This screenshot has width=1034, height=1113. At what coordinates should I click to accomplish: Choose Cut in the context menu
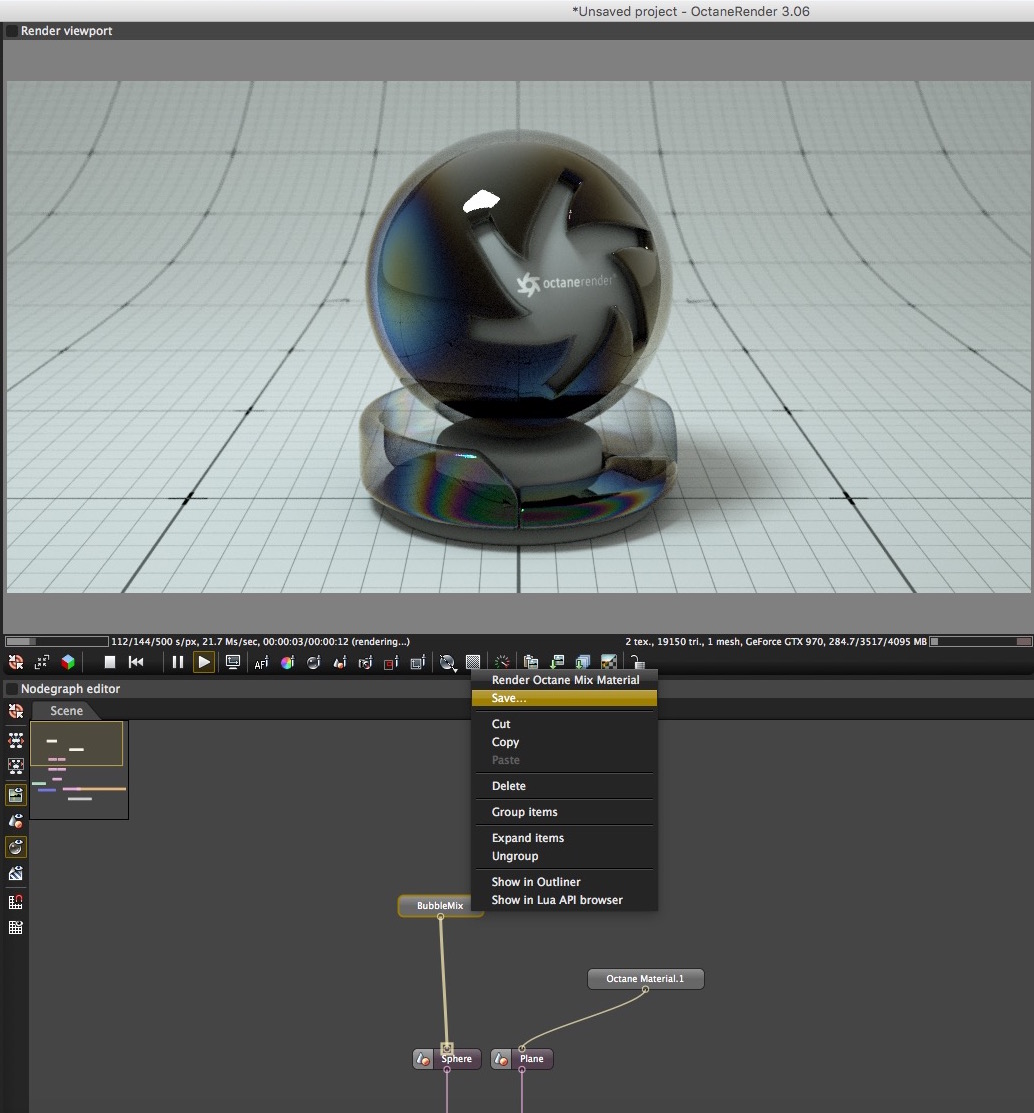click(564, 724)
